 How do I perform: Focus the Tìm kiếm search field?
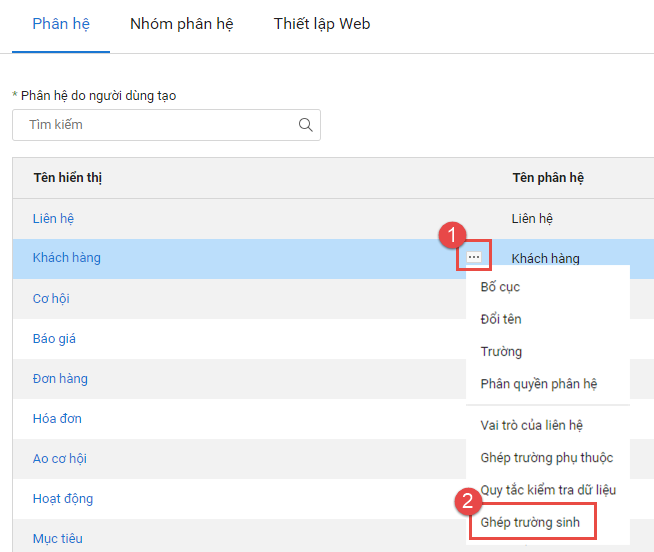166,125
